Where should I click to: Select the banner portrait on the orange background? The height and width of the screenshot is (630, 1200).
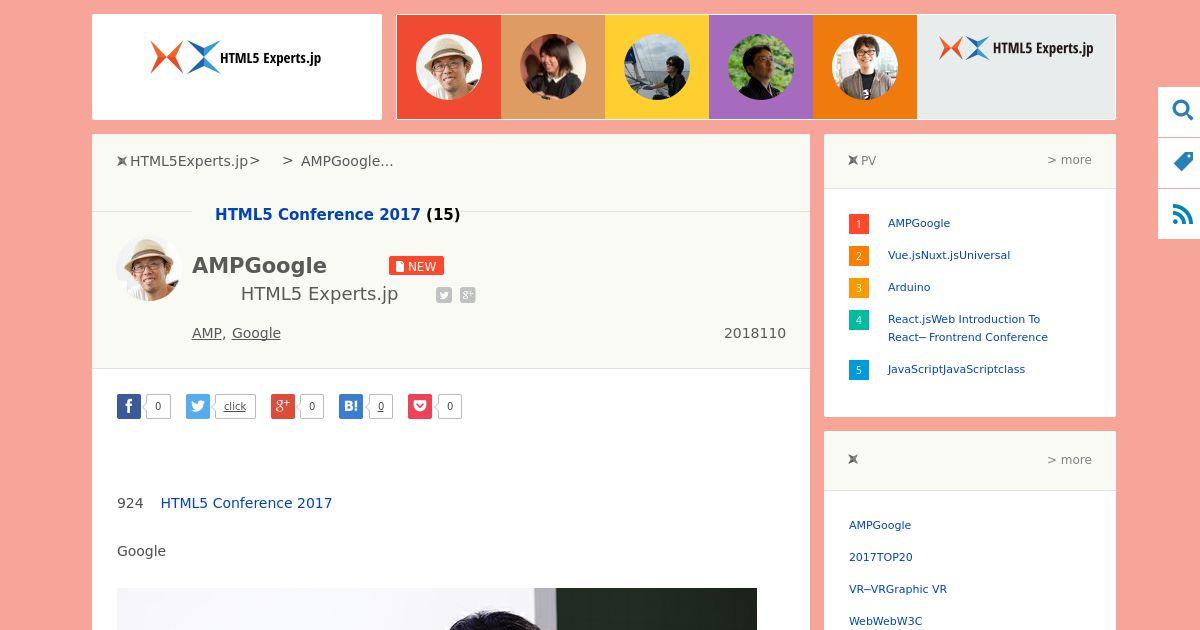[x=865, y=67]
